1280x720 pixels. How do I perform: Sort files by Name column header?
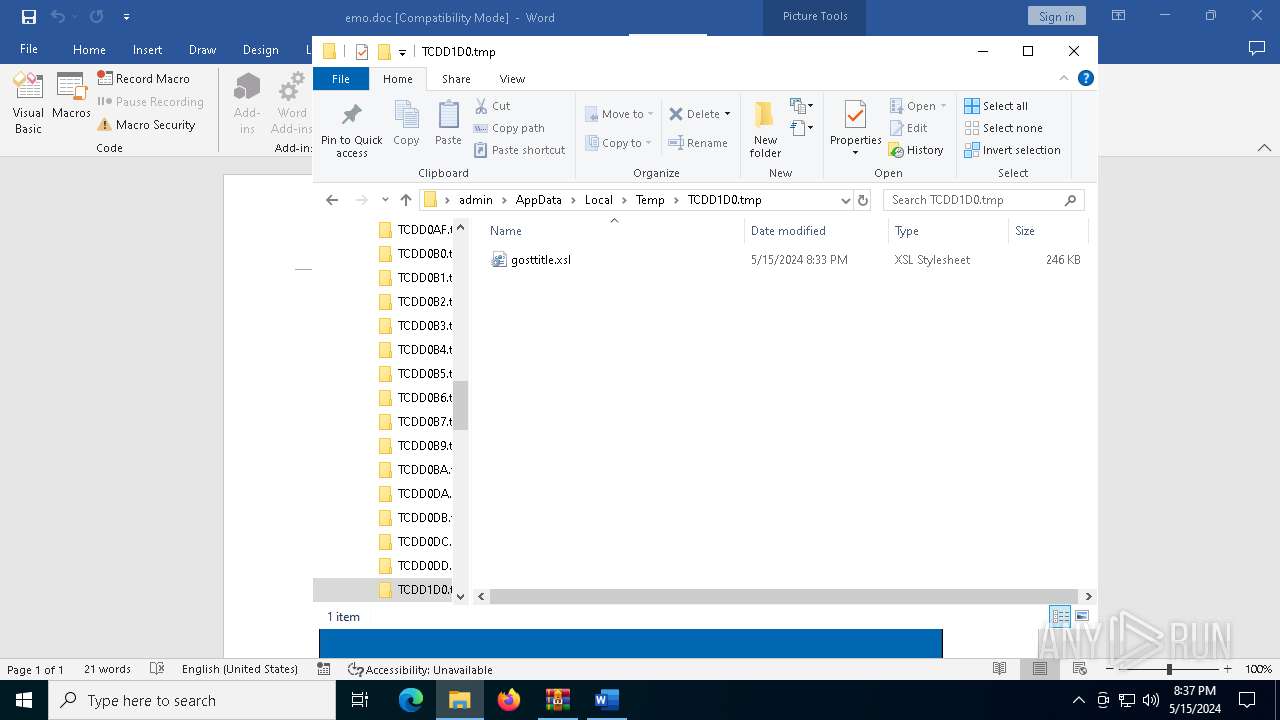(614, 231)
